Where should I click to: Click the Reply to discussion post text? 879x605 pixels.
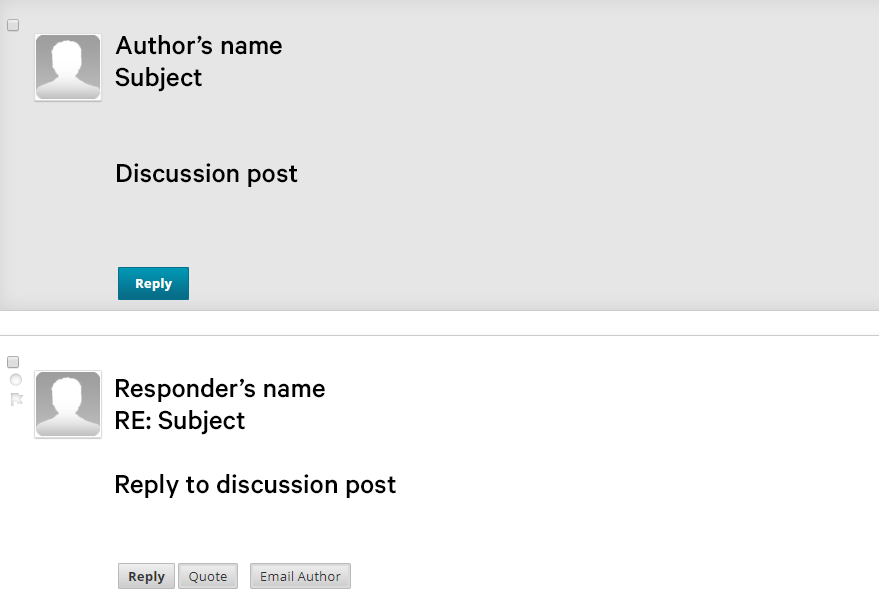point(255,484)
